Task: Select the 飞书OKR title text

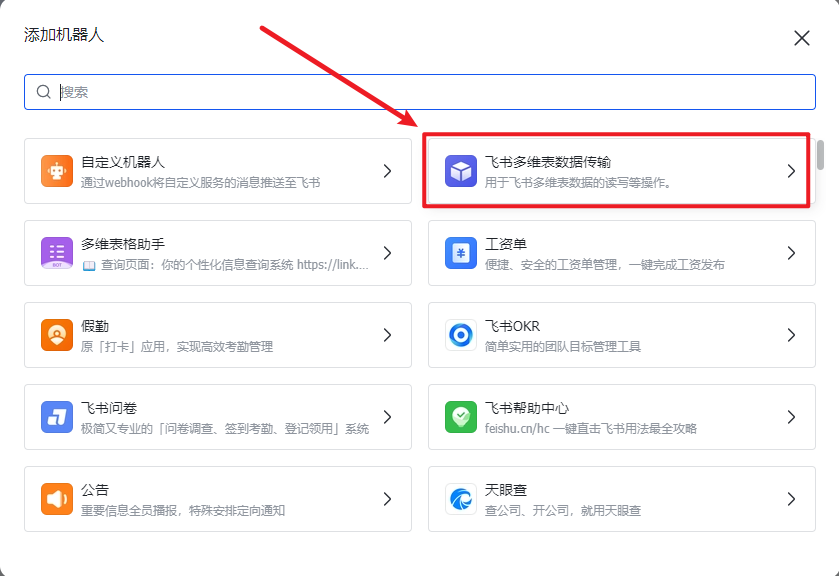Action: (513, 326)
